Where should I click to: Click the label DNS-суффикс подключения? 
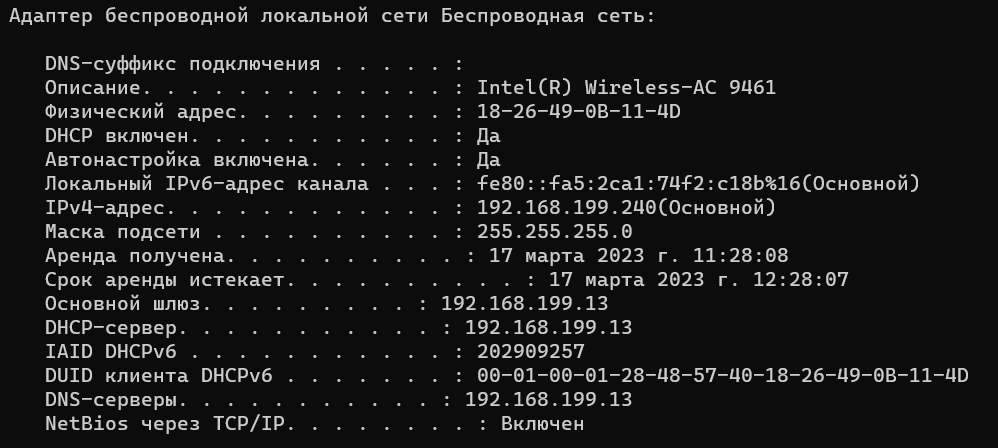pos(183,64)
